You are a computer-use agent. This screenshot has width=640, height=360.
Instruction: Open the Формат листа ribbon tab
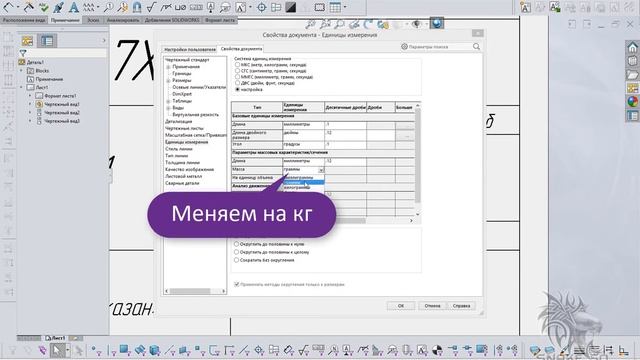tap(220, 20)
